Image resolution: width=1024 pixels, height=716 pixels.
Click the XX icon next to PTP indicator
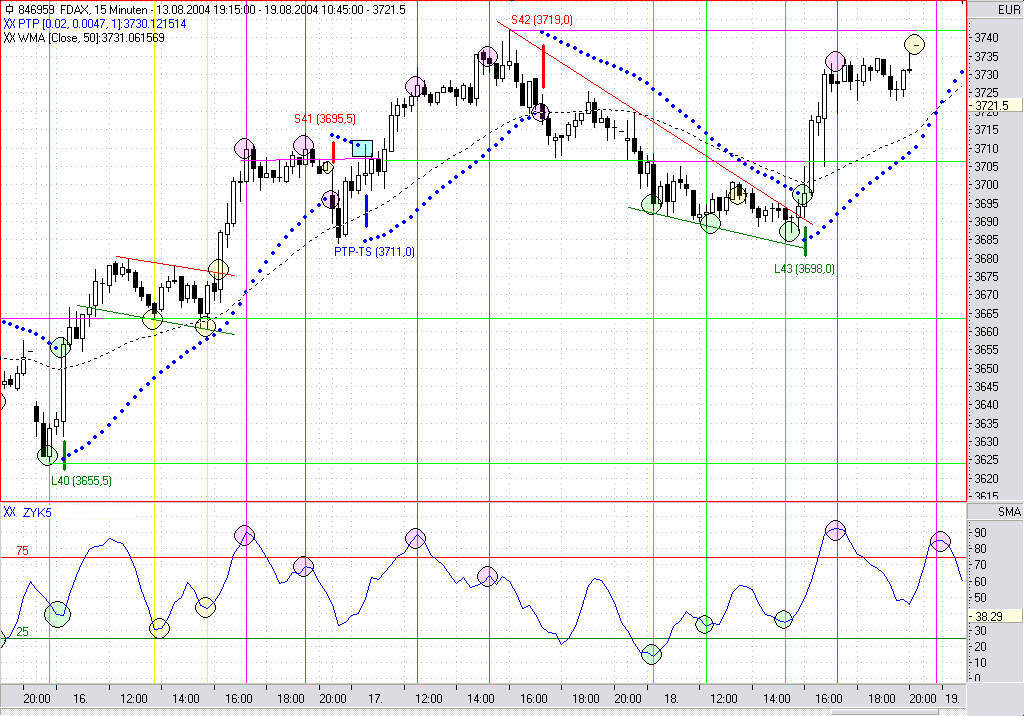click(x=9, y=23)
